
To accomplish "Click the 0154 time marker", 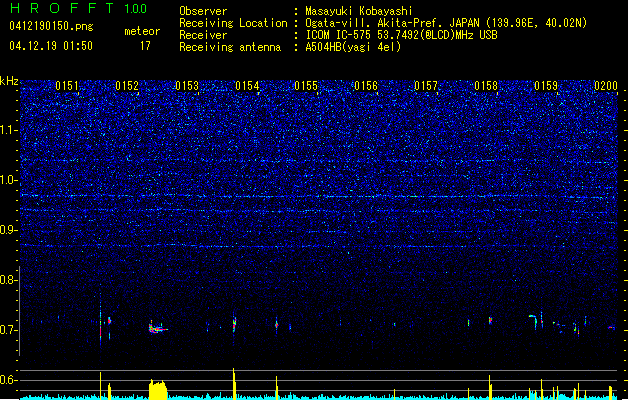I will 247,86.
